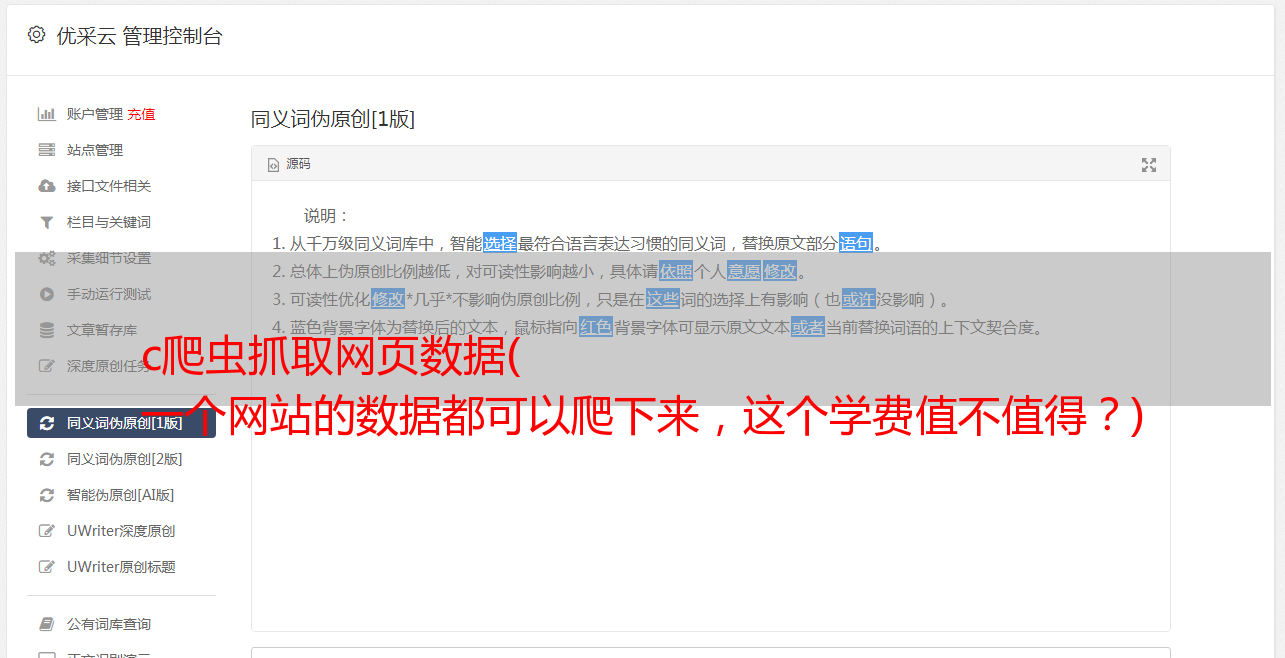Select UWriter原创标题 sidebar entry
Screen dimensions: 1285x658
[x=121, y=567]
